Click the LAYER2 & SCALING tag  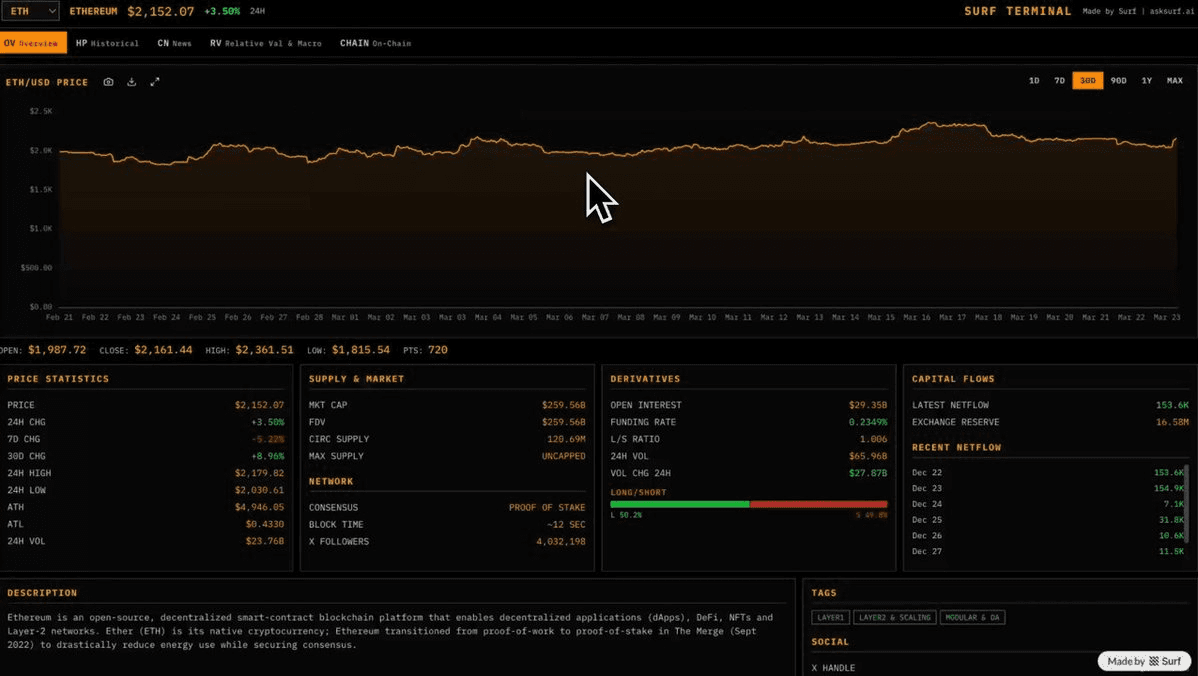click(x=895, y=617)
